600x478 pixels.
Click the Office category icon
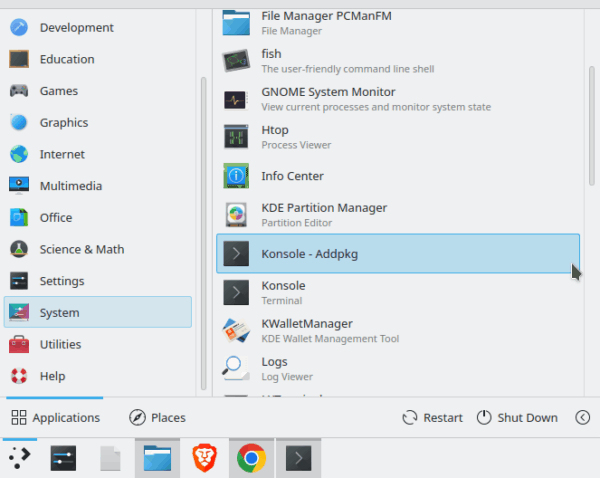click(x=19, y=217)
